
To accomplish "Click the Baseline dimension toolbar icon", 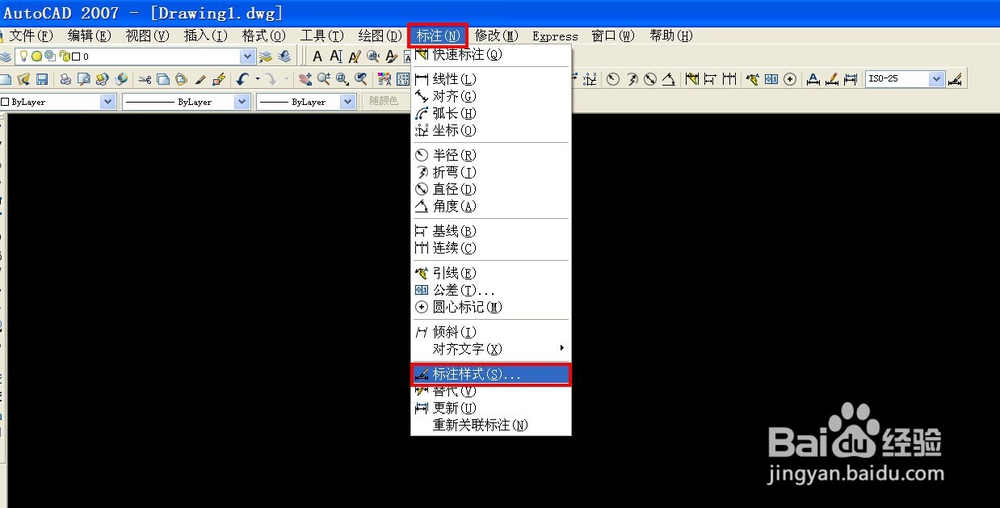I will [710, 79].
